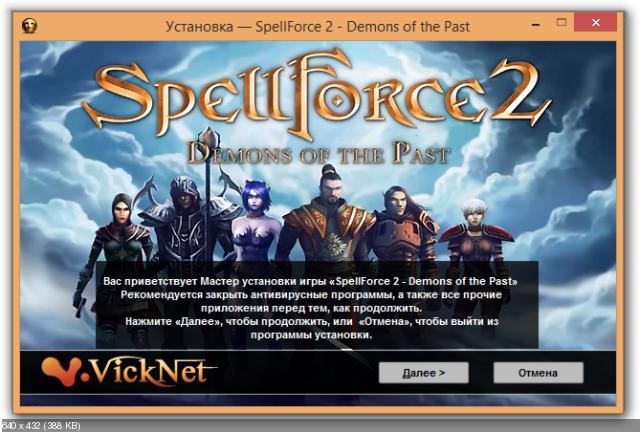640x432 pixels.
Task: Cancel setup with the Отмена button
Action: pos(538,373)
